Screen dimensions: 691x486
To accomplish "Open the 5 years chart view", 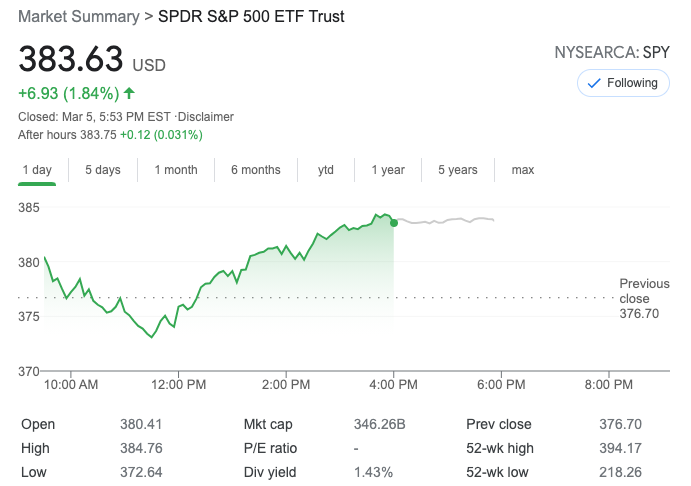I will (x=458, y=170).
